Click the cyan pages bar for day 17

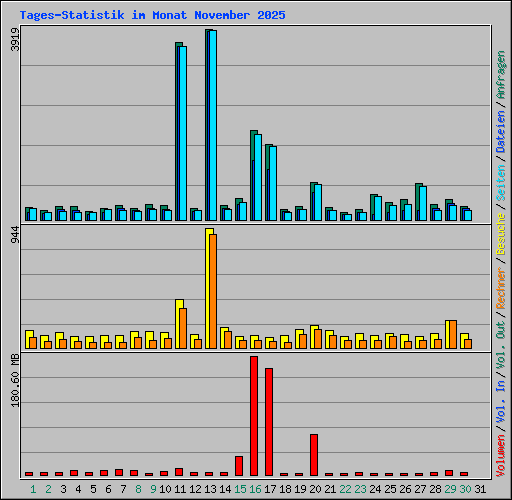273,183
